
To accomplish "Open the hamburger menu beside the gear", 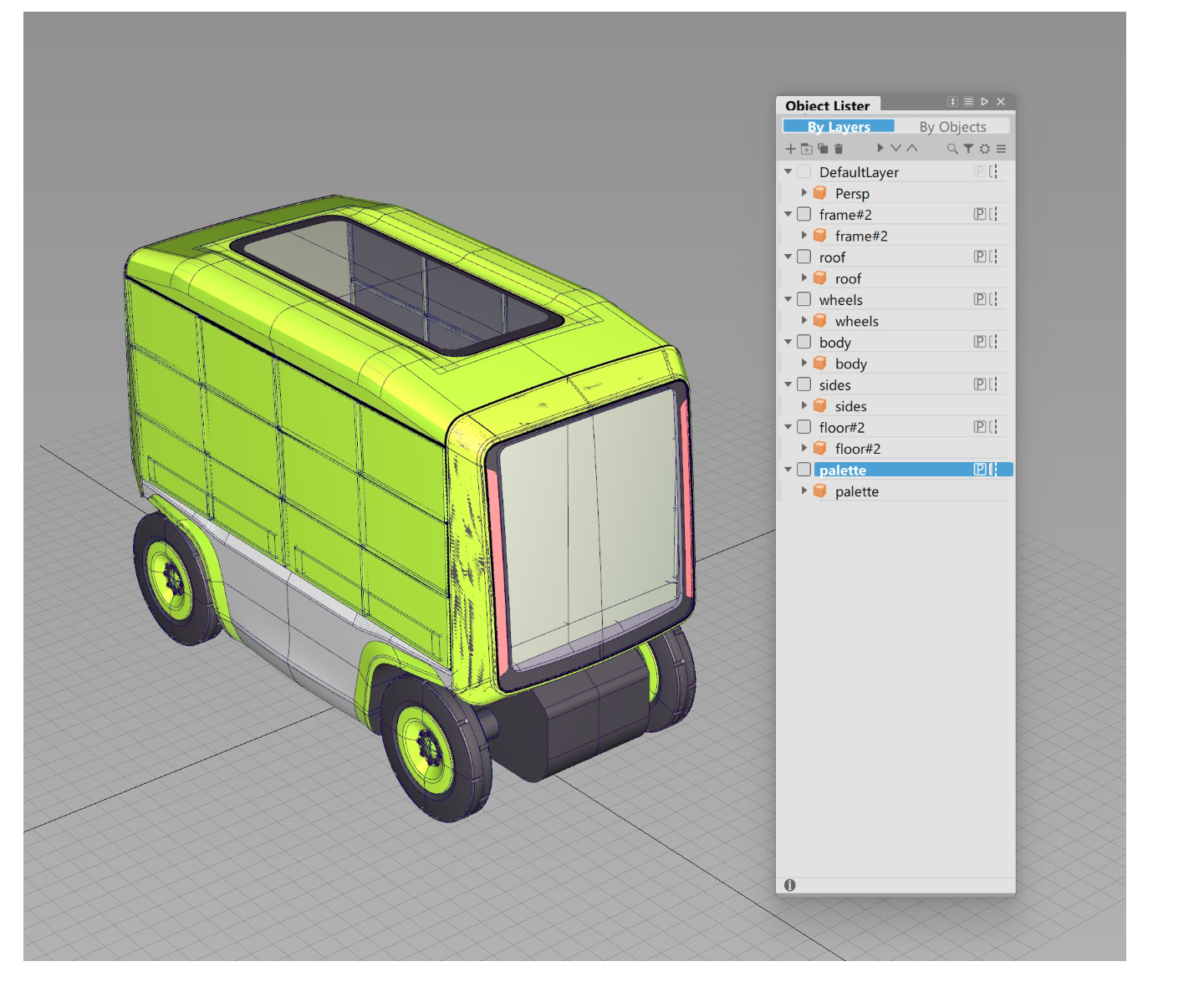I will click(1001, 149).
